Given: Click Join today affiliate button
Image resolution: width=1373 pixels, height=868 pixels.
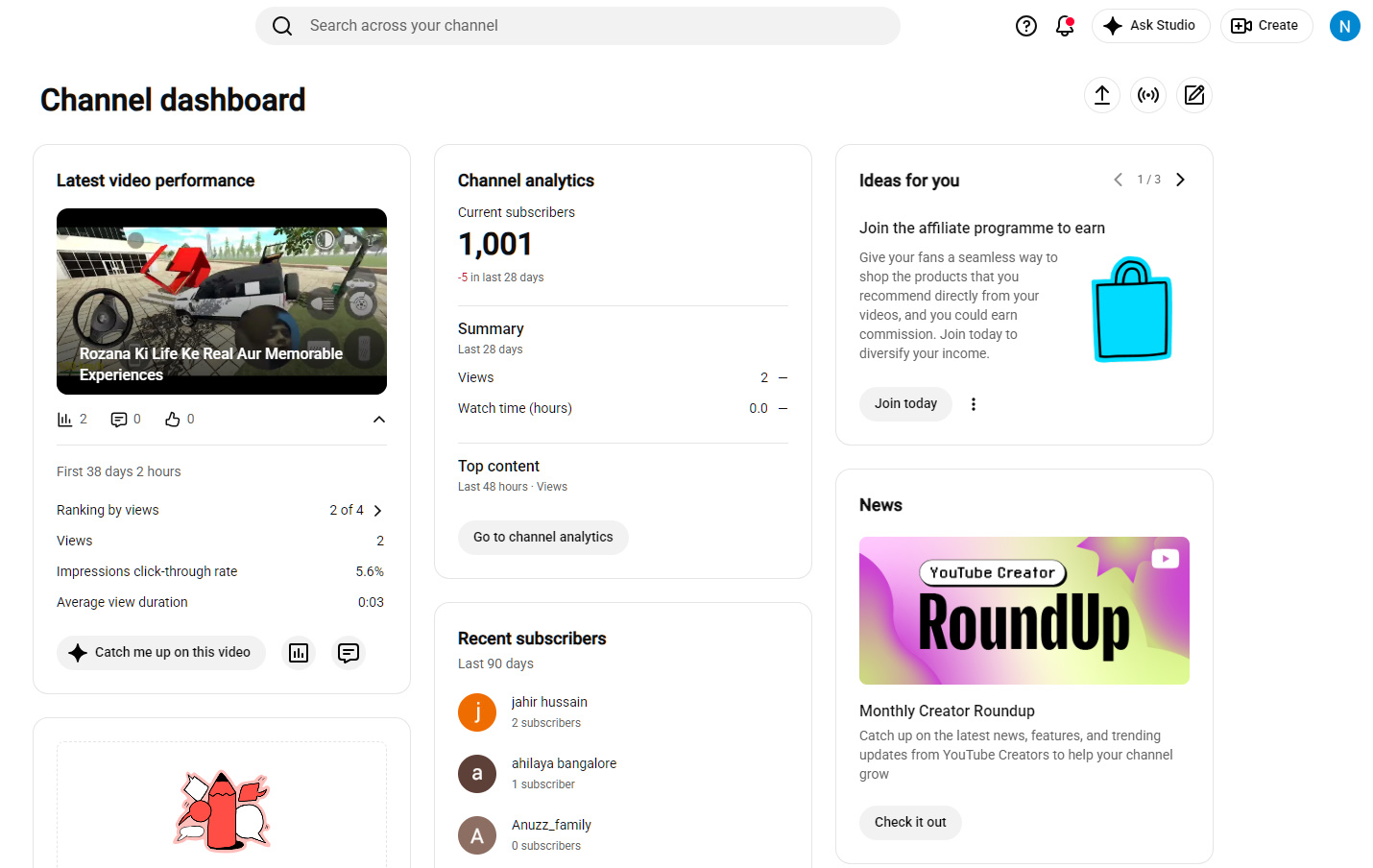Looking at the screenshot, I should pyautogui.click(x=905, y=404).
